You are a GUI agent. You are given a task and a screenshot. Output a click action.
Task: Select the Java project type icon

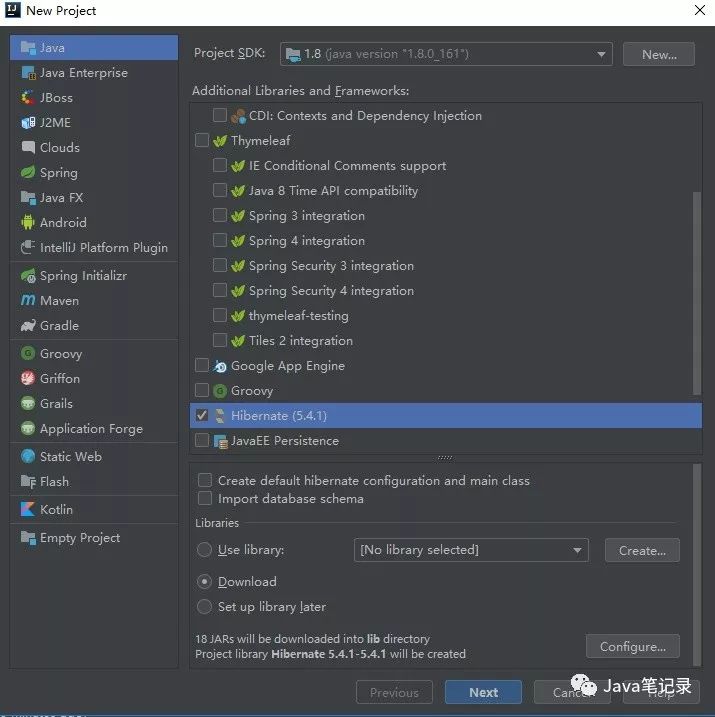coord(28,48)
